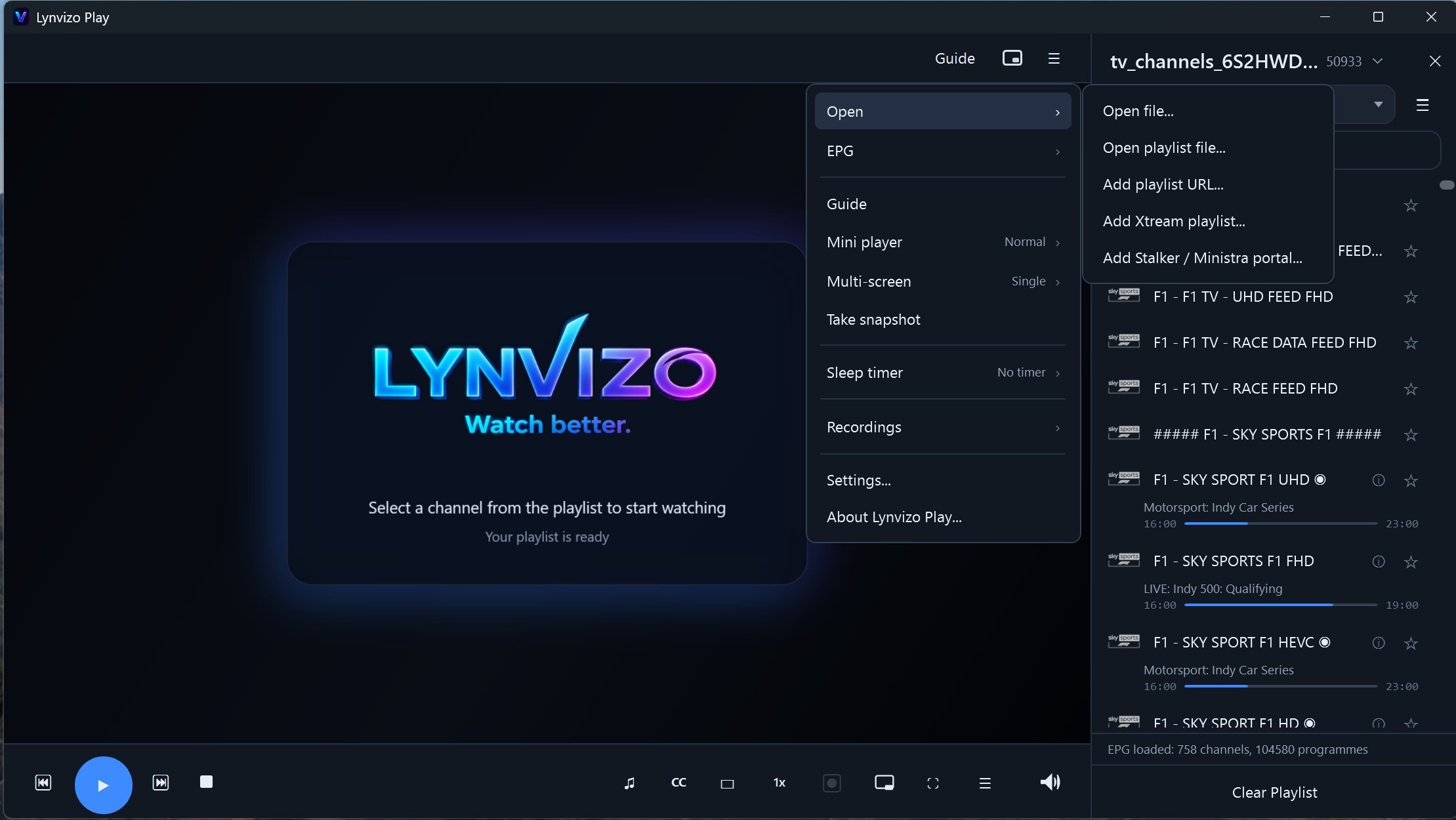The image size is (1456, 820).
Task: Close the playlist side panel
Action: (1435, 61)
